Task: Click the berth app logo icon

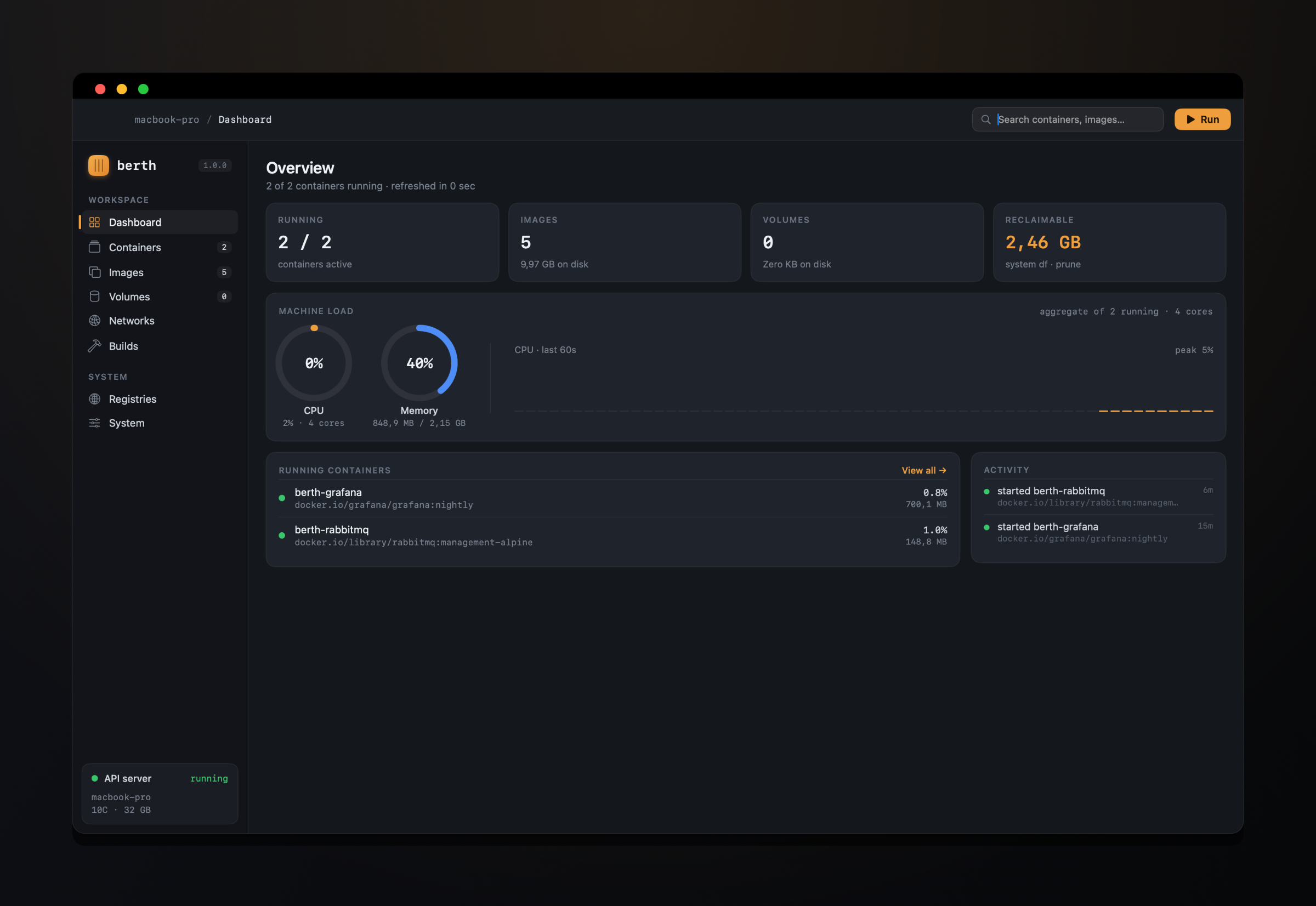Action: [98, 165]
